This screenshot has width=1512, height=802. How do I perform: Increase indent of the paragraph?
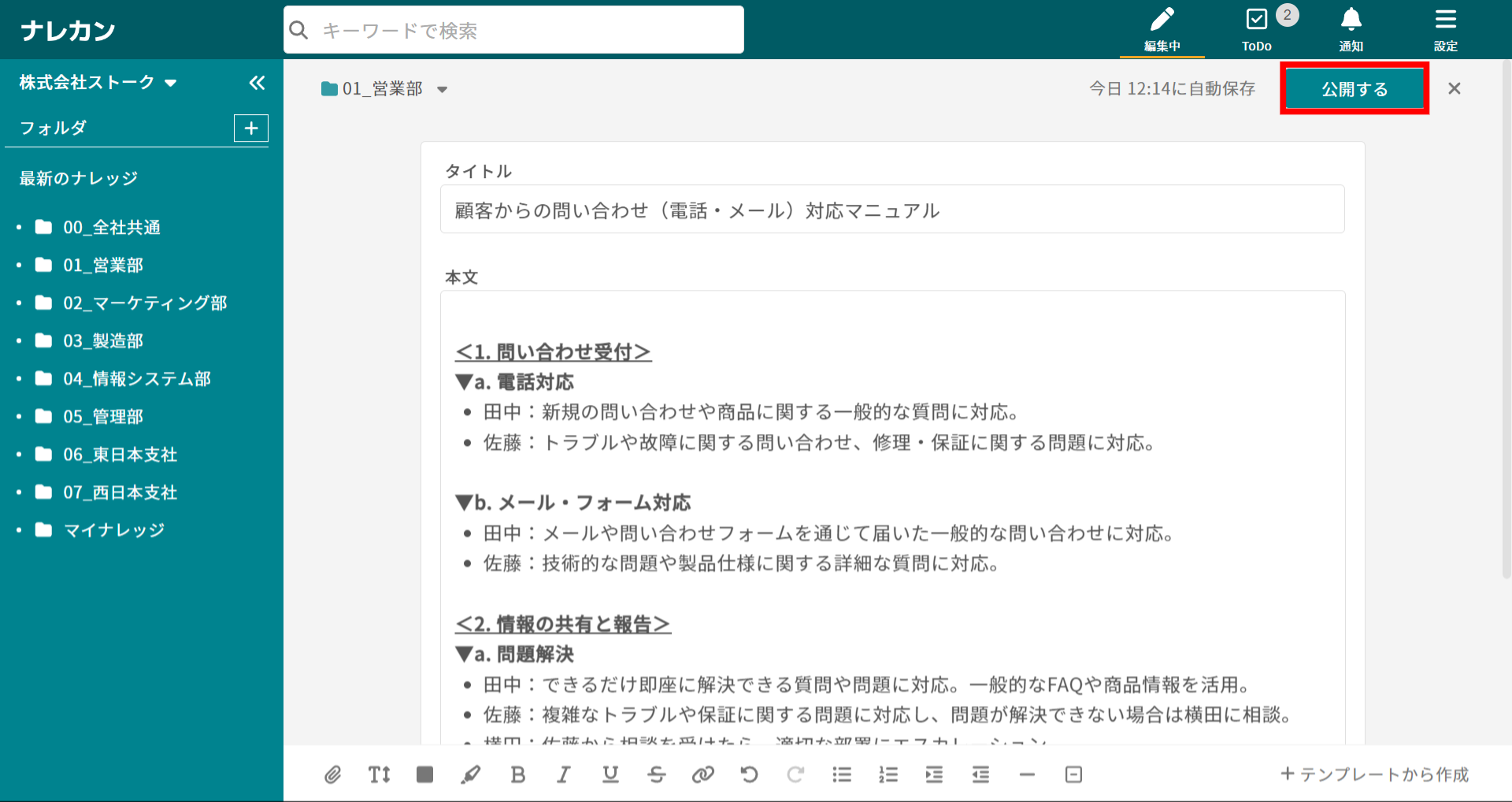[x=934, y=775]
